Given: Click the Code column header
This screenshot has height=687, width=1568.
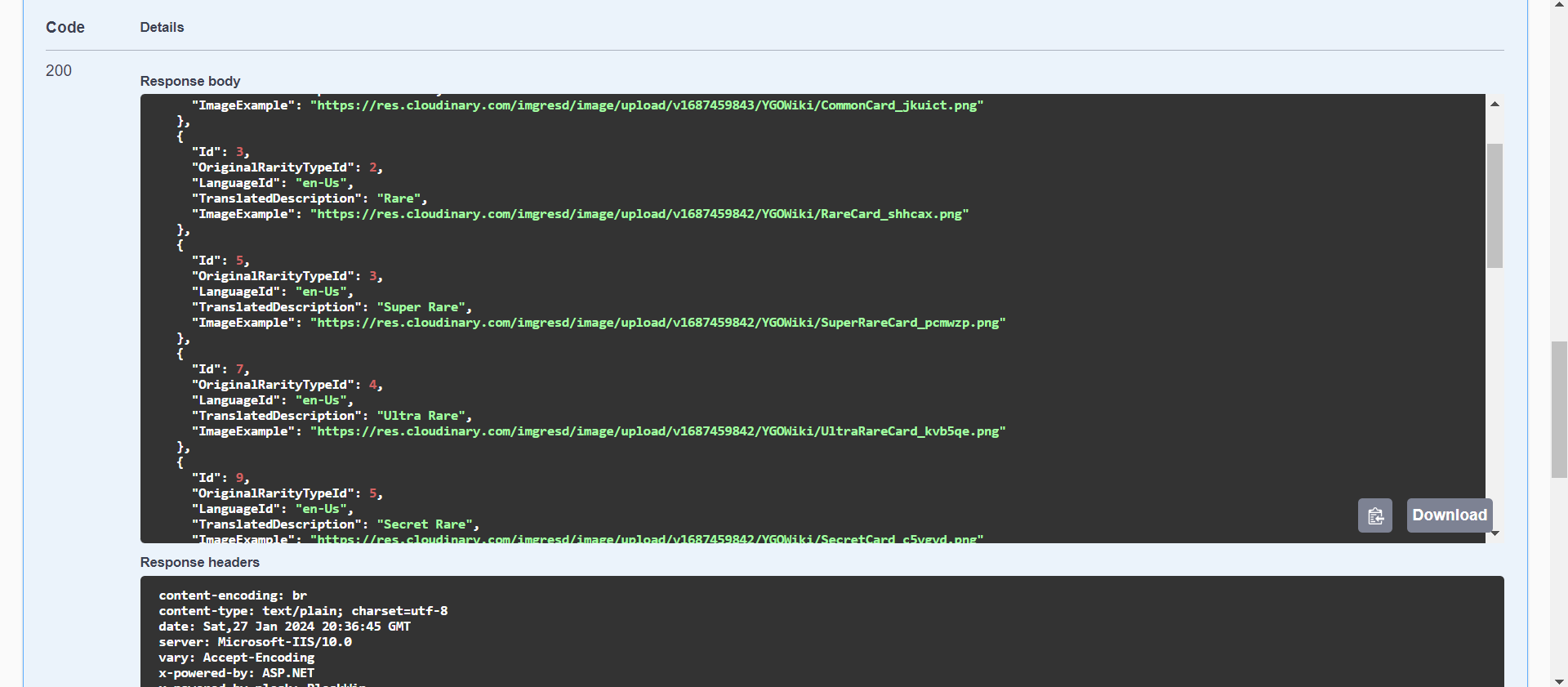Looking at the screenshot, I should point(65,27).
